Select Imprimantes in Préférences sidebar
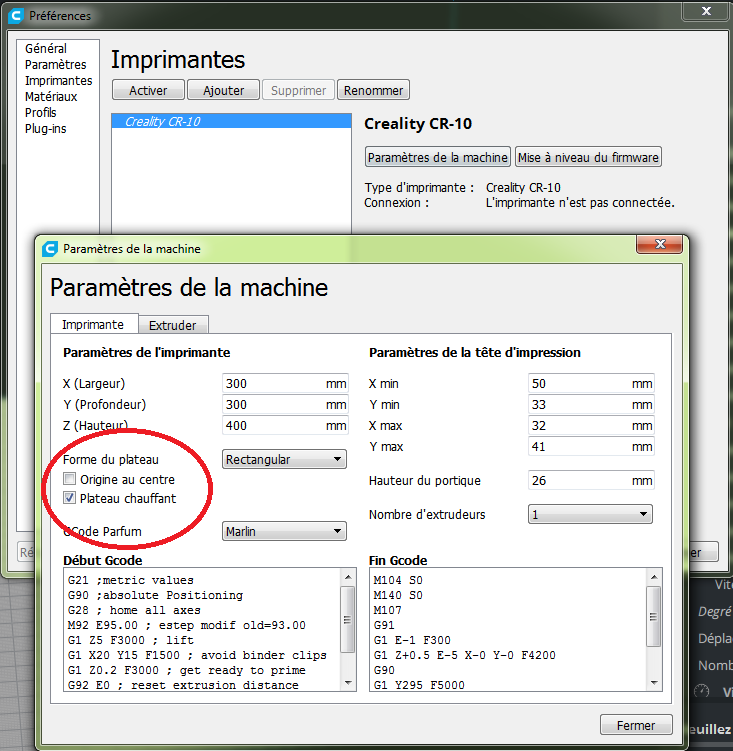Viewport: 733px width, 751px height. click(x=58, y=80)
